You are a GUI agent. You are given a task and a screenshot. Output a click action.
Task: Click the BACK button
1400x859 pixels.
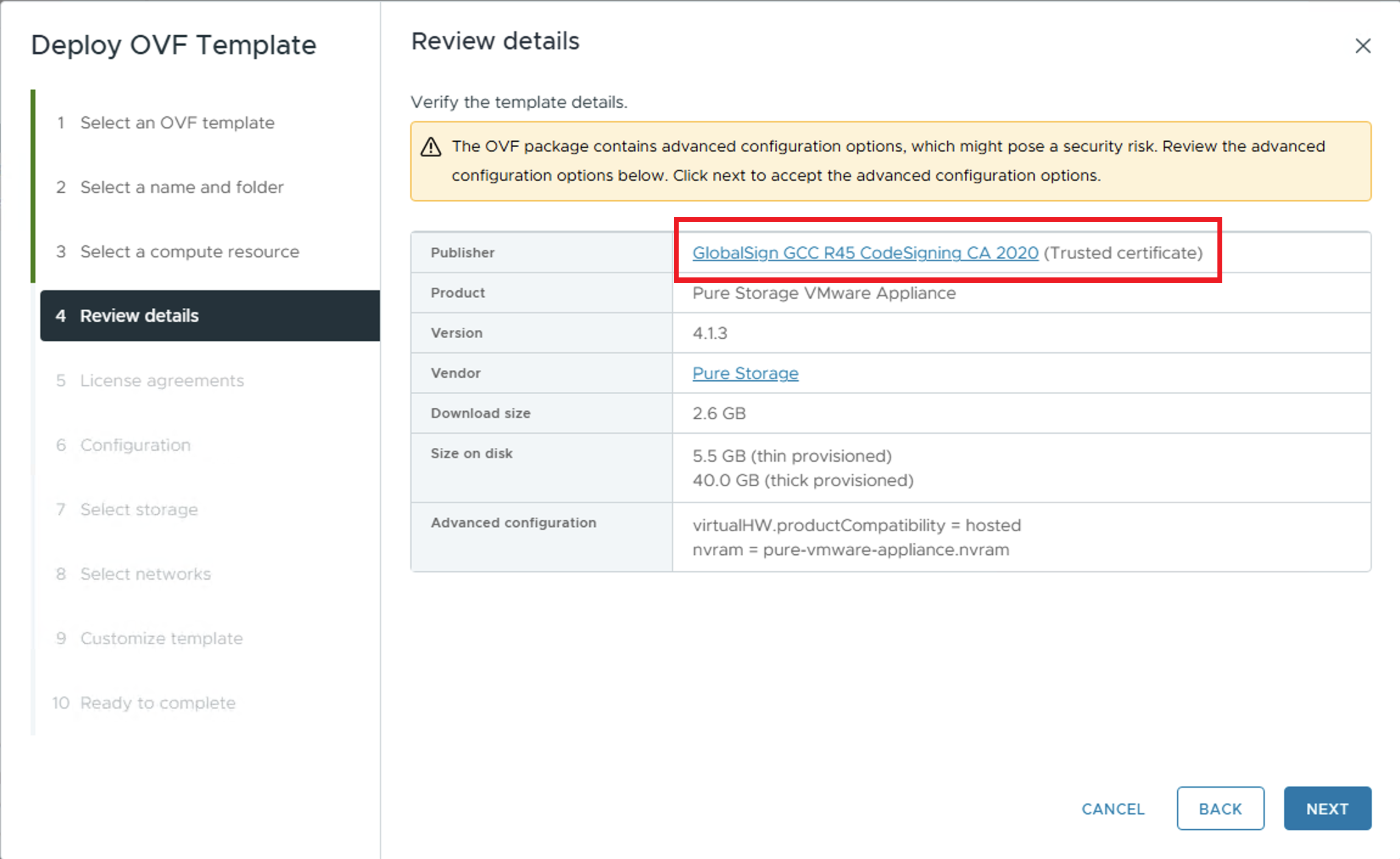[x=1220, y=809]
